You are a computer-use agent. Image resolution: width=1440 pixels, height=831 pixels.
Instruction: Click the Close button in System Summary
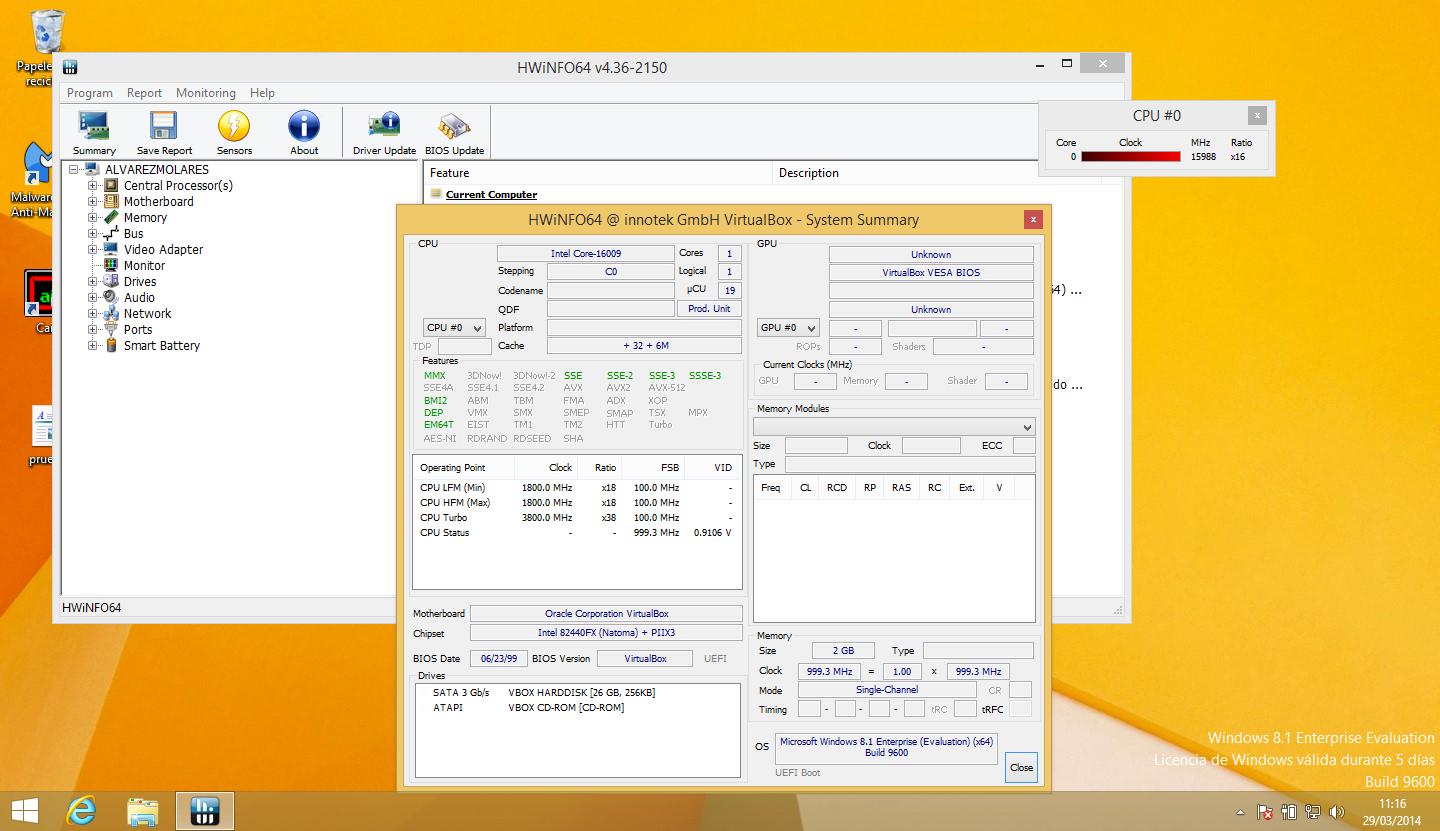click(x=1021, y=767)
